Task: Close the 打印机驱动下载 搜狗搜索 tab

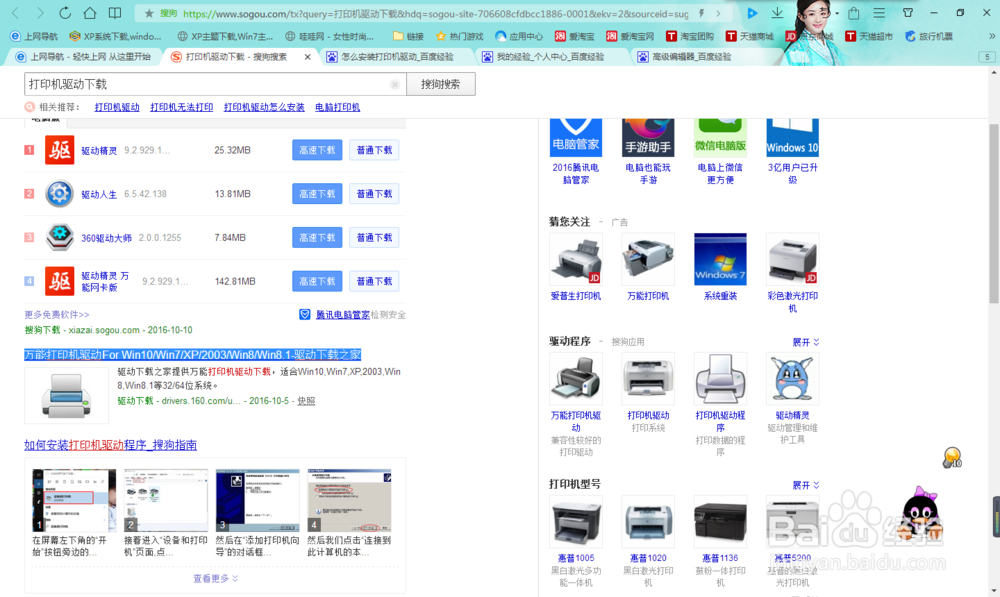Action: point(307,57)
